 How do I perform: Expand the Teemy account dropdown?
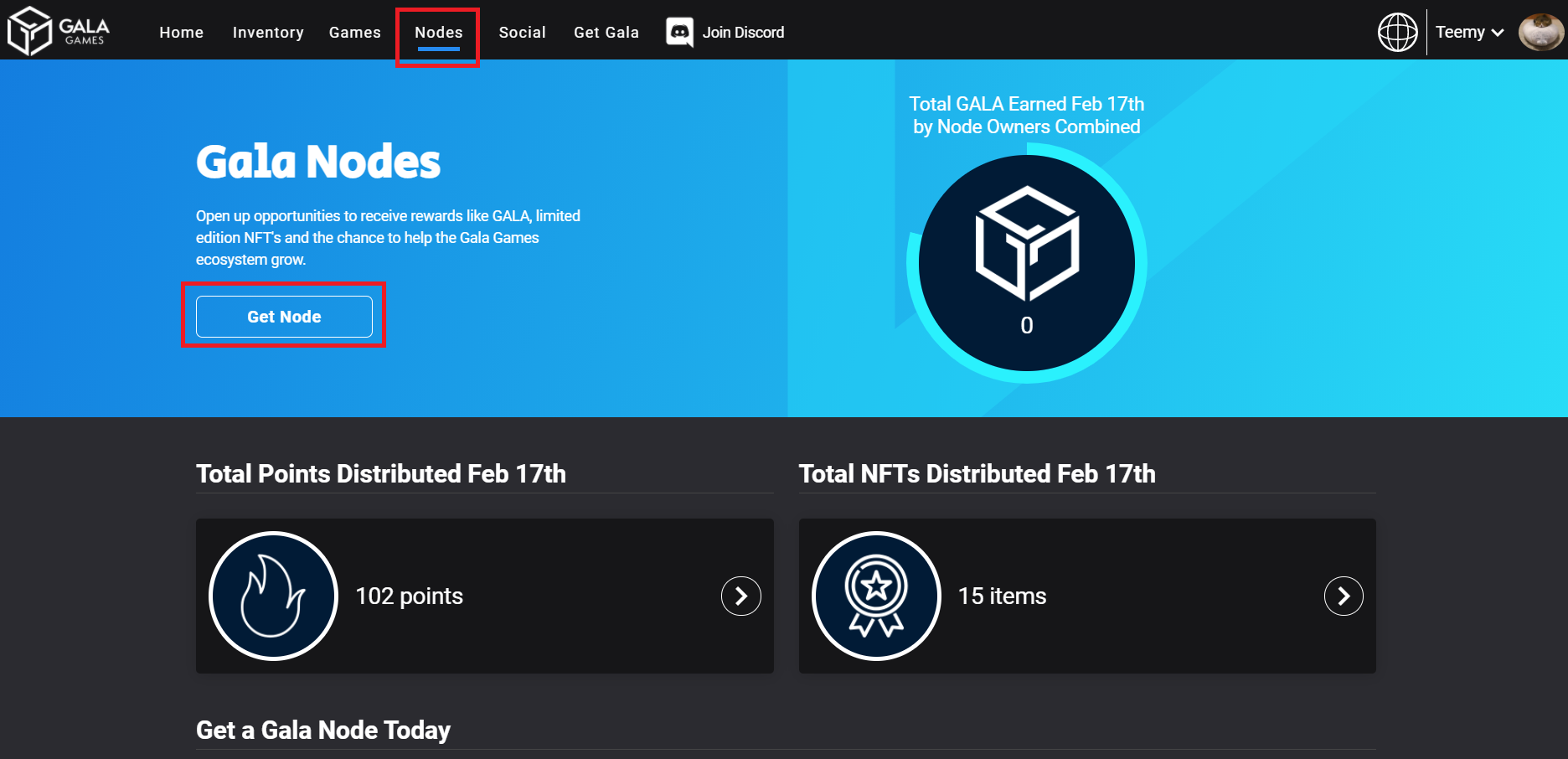[x=1469, y=32]
